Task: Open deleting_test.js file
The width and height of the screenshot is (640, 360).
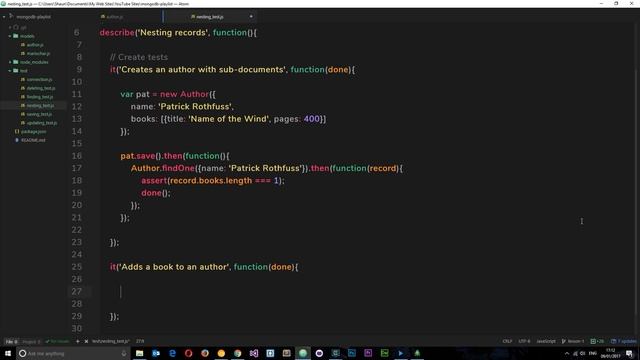Action: click(x=41, y=88)
